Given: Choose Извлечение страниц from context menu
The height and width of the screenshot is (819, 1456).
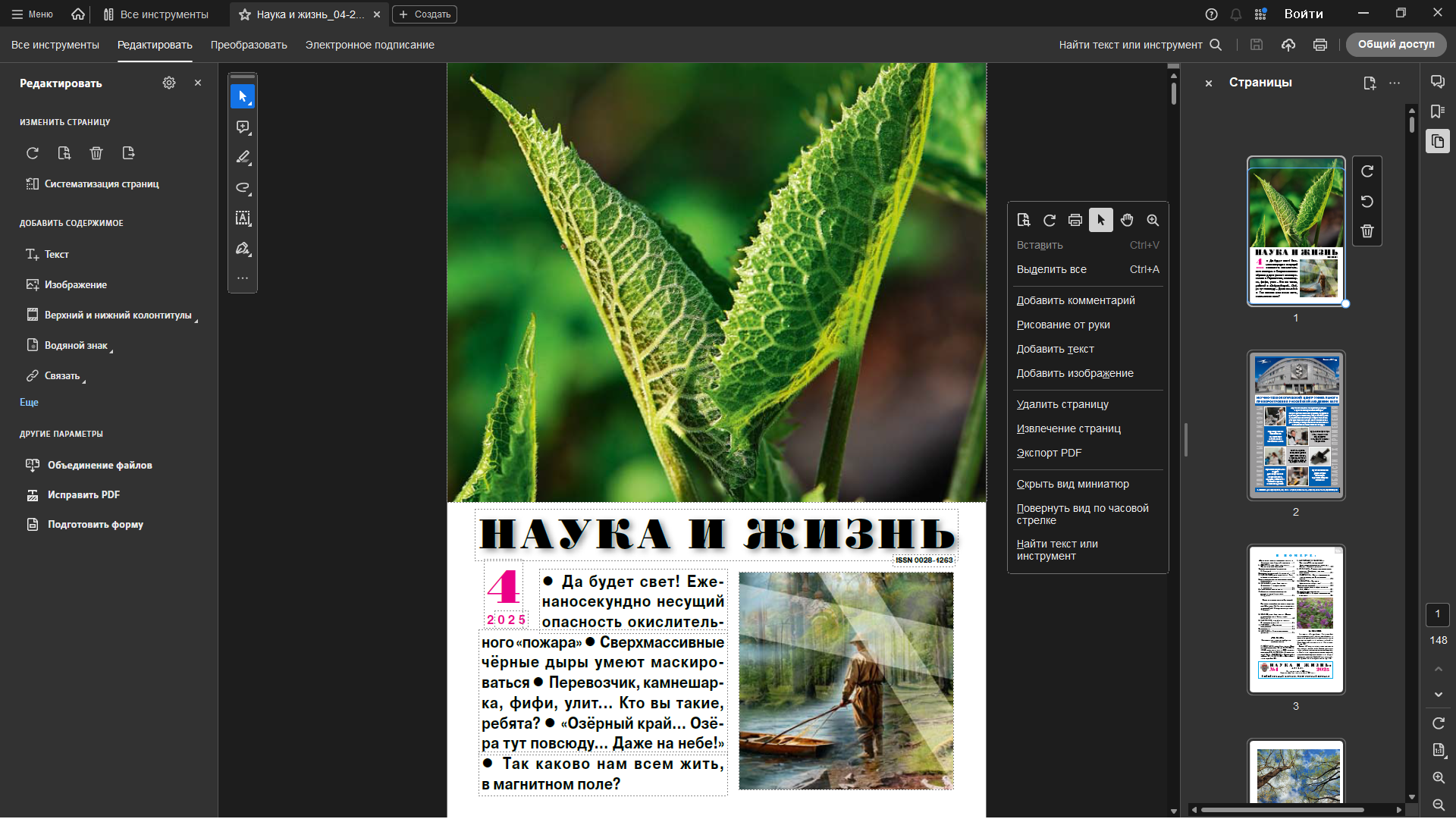Looking at the screenshot, I should click(1068, 428).
